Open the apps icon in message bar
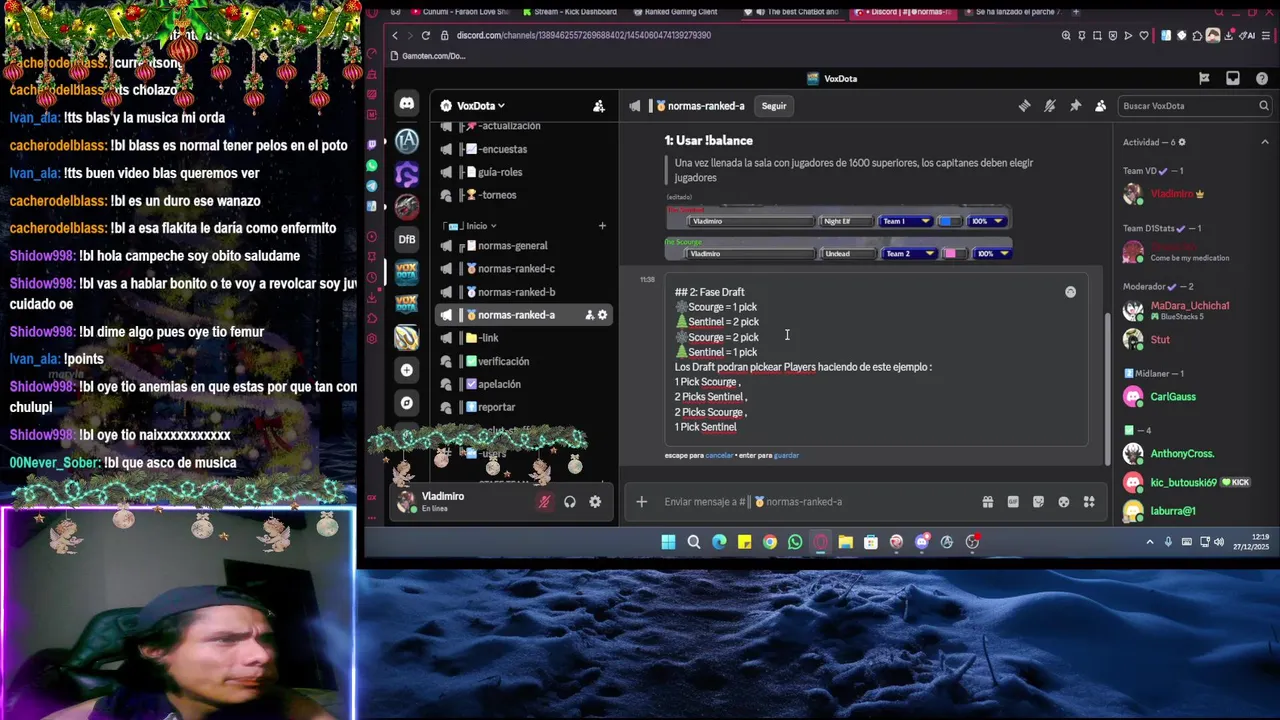Viewport: 1280px width, 720px height. tap(1089, 502)
